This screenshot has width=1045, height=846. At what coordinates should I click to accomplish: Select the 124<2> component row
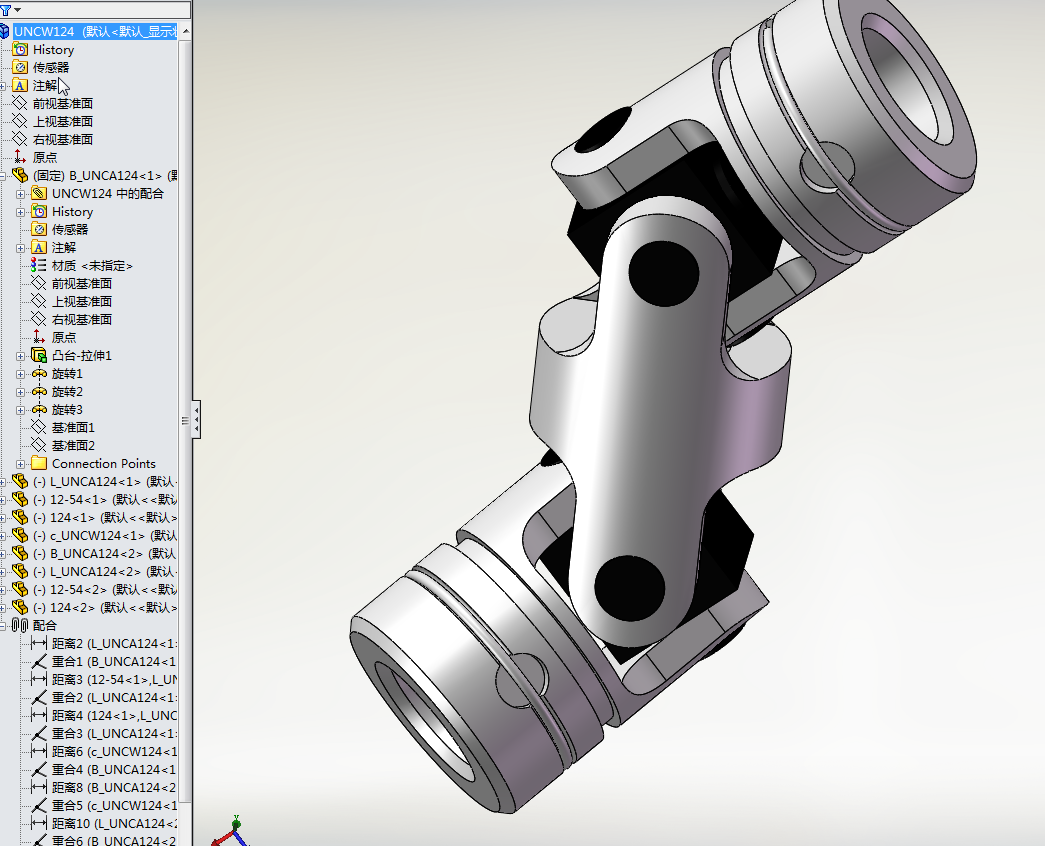click(x=95, y=607)
